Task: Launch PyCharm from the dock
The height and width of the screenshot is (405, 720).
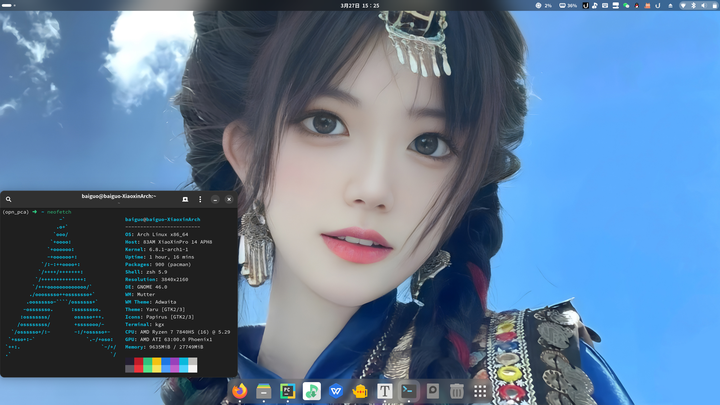Action: (x=287, y=391)
